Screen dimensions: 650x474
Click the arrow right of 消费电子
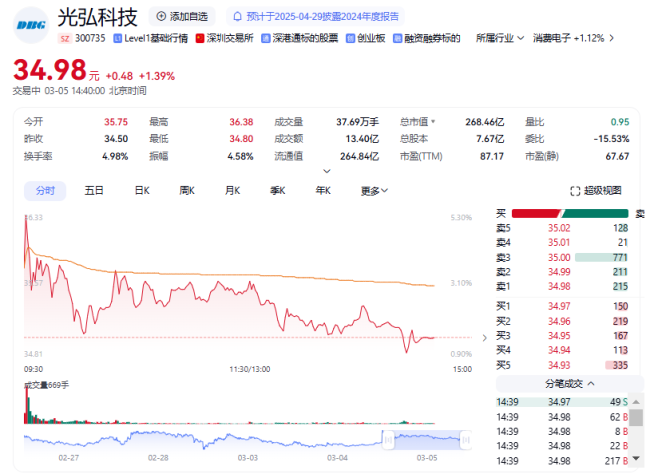611,39
